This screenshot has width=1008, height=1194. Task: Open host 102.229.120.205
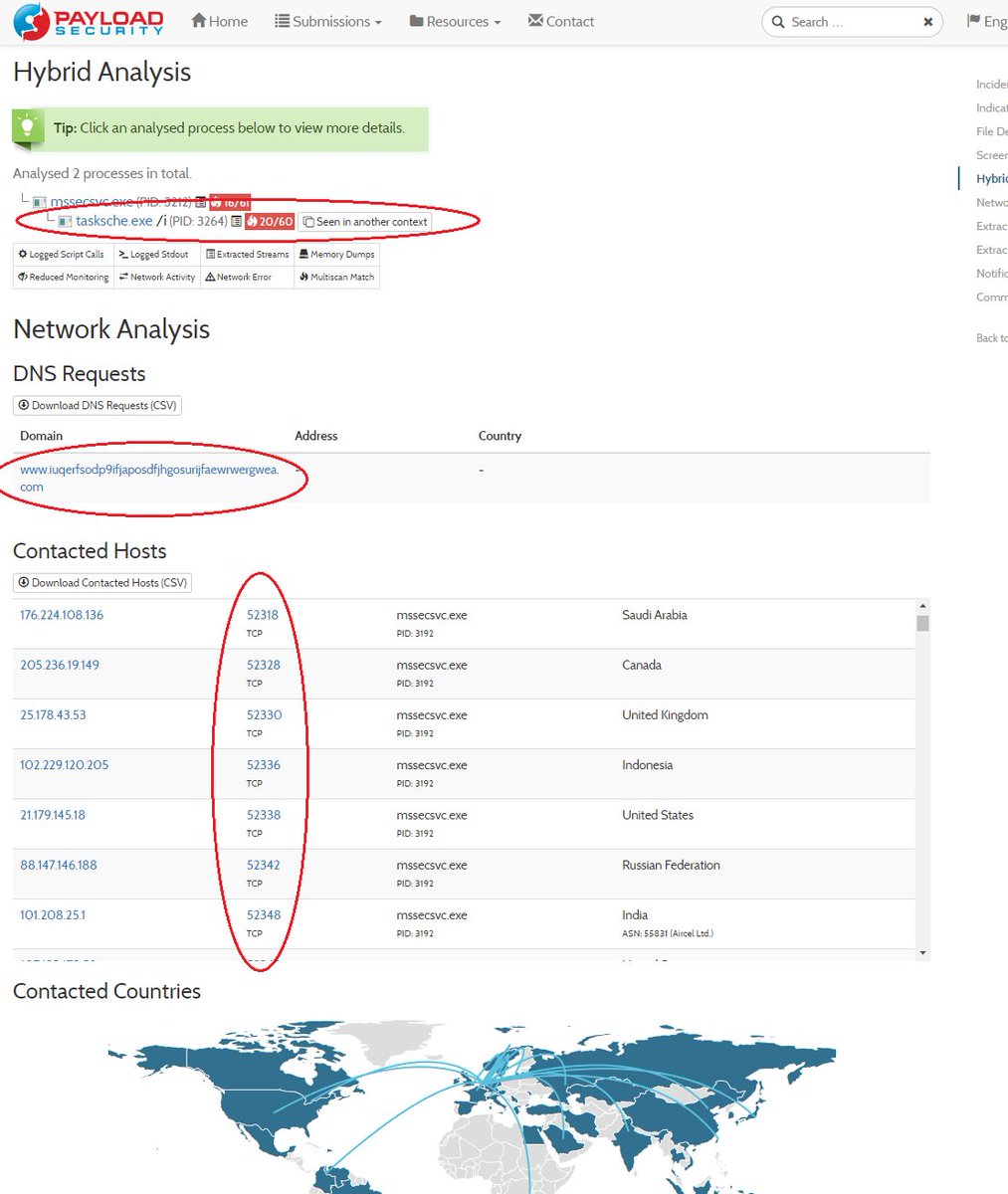tap(65, 765)
